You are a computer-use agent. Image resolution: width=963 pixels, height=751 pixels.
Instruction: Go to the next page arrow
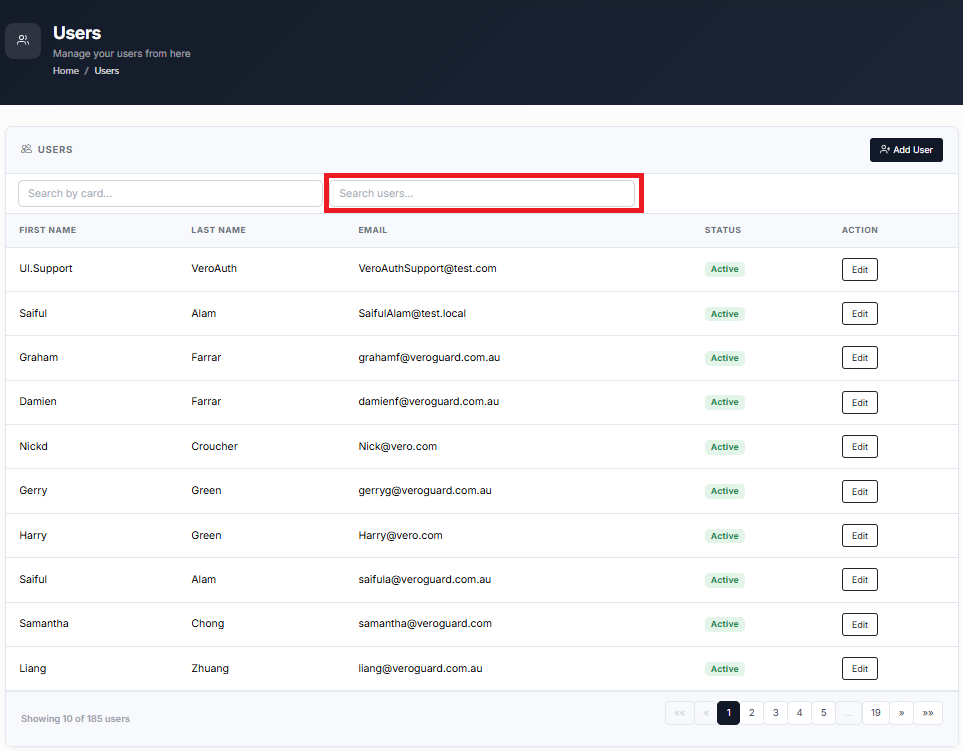coord(902,713)
